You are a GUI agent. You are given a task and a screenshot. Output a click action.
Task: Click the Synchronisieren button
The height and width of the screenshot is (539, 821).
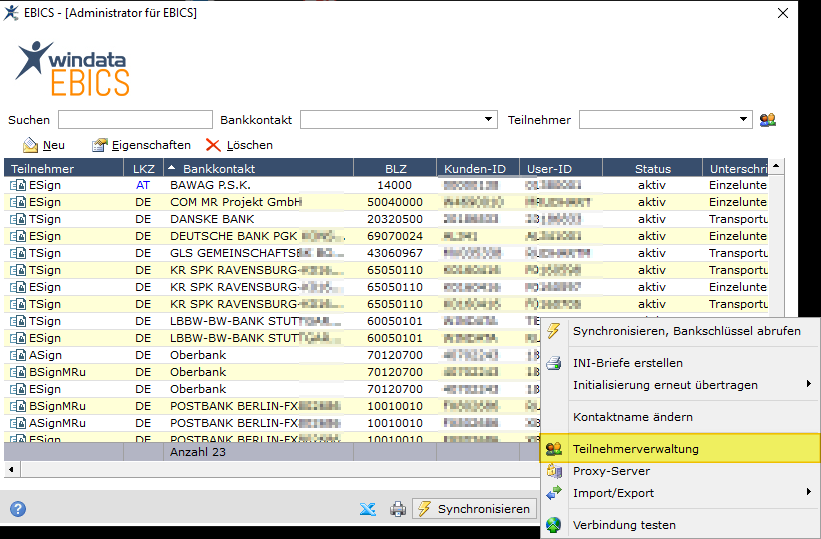pos(474,509)
